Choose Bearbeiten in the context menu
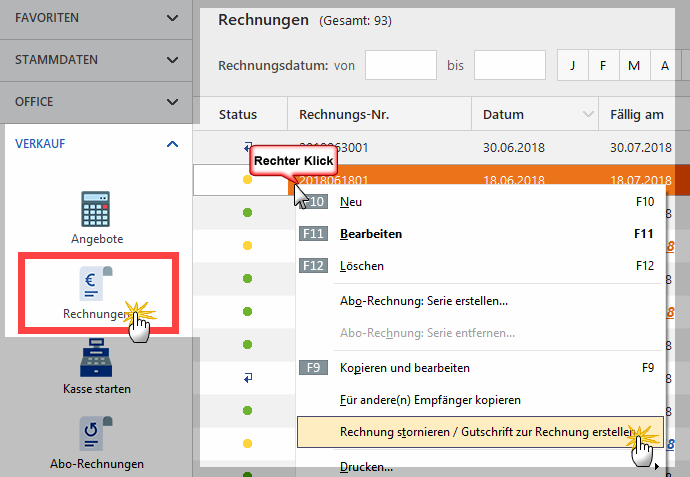This screenshot has height=477, width=690. pos(480,234)
